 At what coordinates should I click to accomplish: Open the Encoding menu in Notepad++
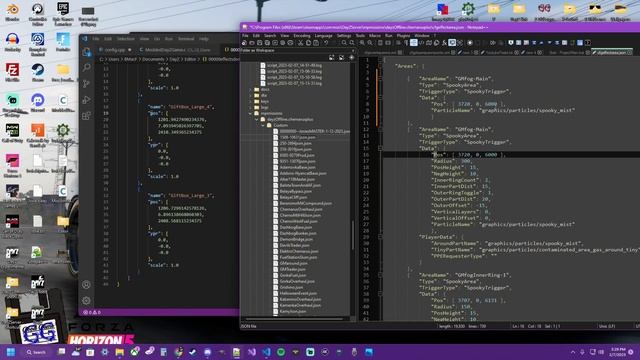pos(302,36)
